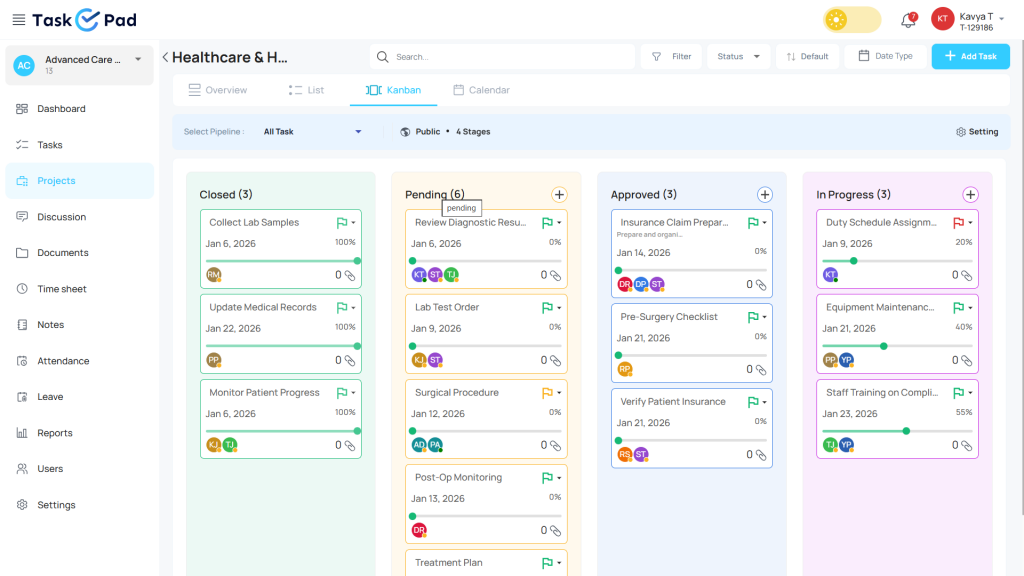Open Reports in the sidebar
The width and height of the screenshot is (1024, 576).
coord(54,433)
